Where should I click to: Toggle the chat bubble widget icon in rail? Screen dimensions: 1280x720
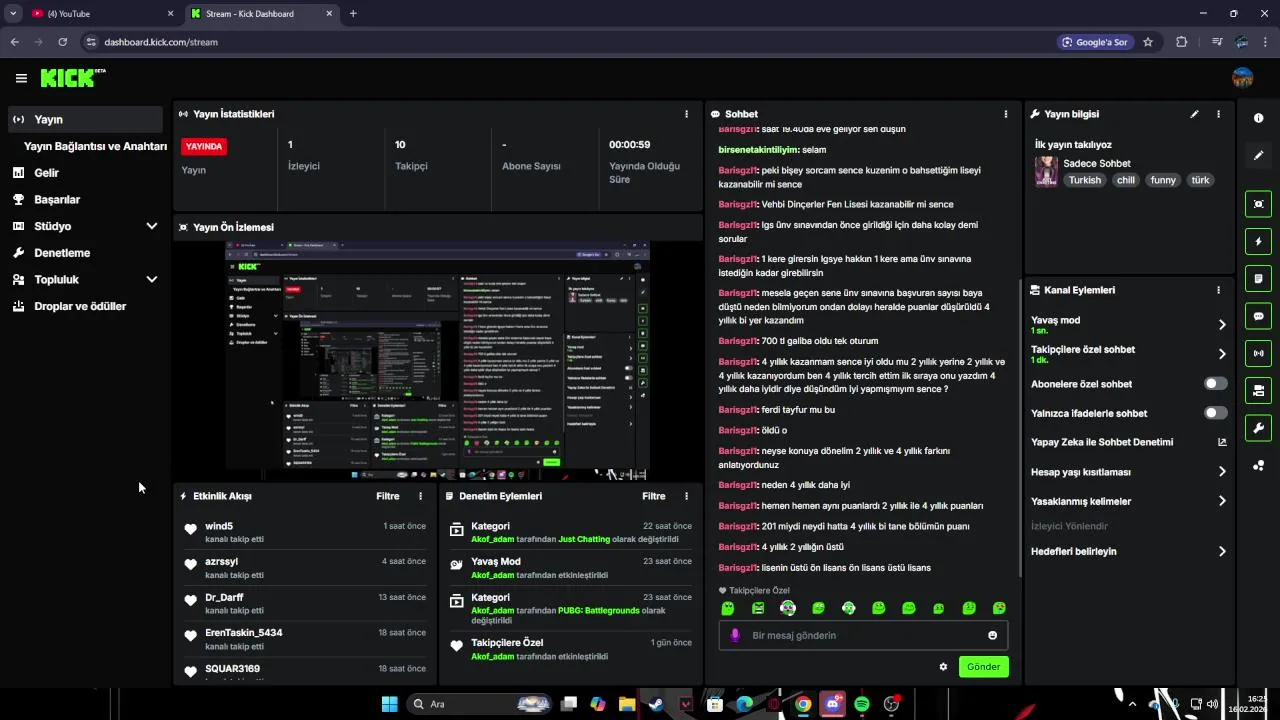(x=1258, y=316)
